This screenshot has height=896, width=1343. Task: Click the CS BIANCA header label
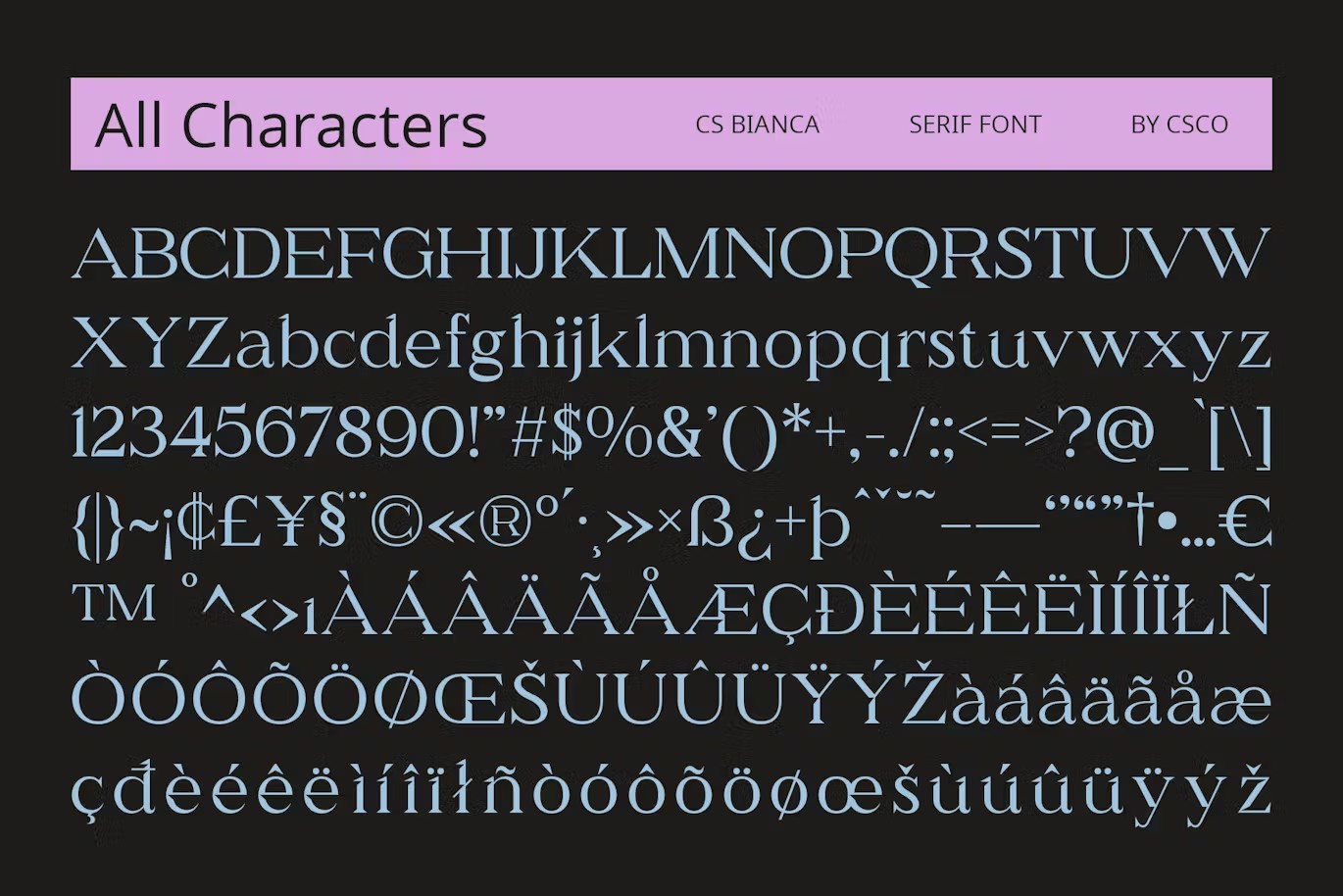coord(757,124)
